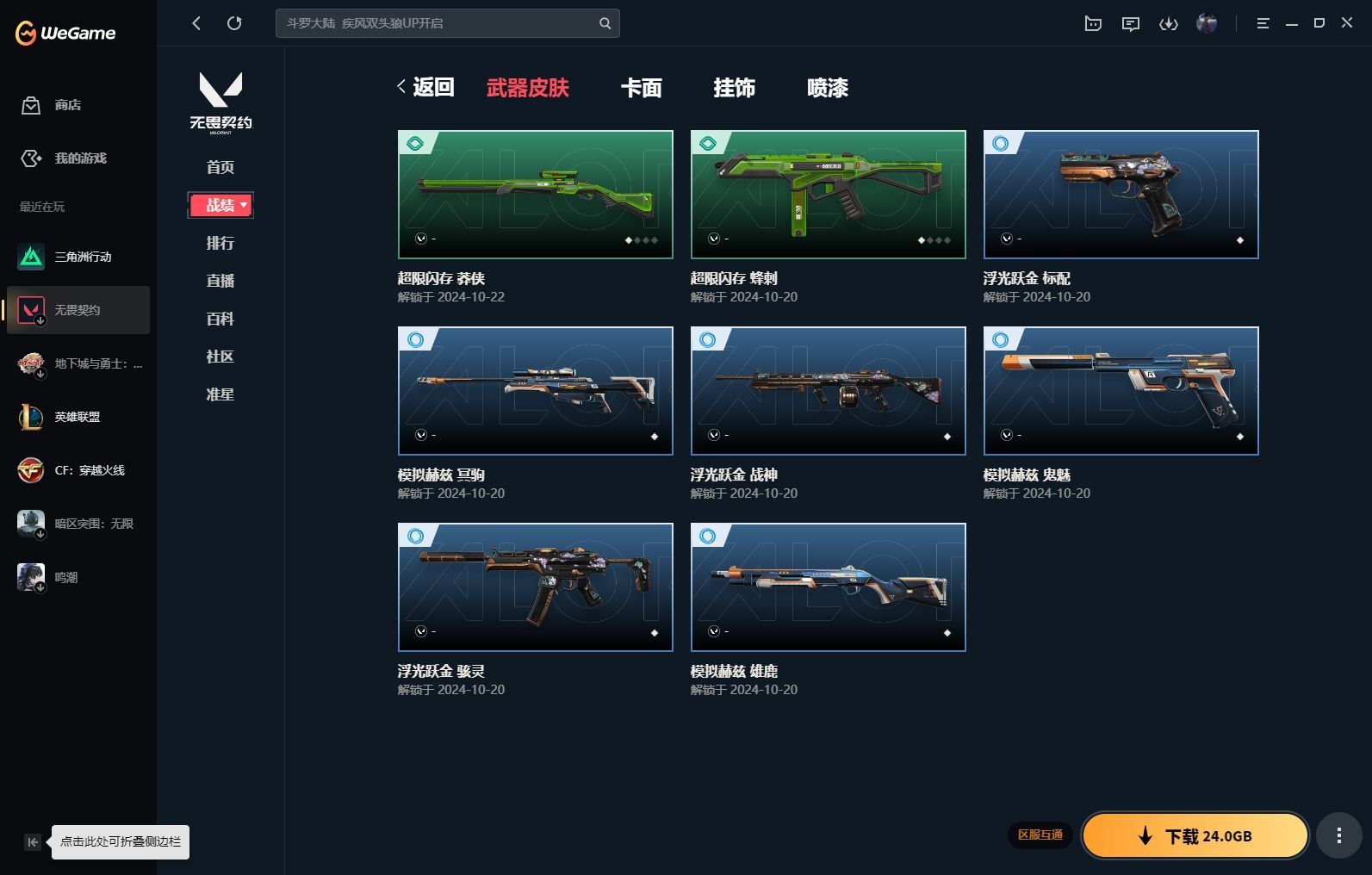Click the 区服互通 badge
The width and height of the screenshot is (1372, 875).
(1040, 835)
